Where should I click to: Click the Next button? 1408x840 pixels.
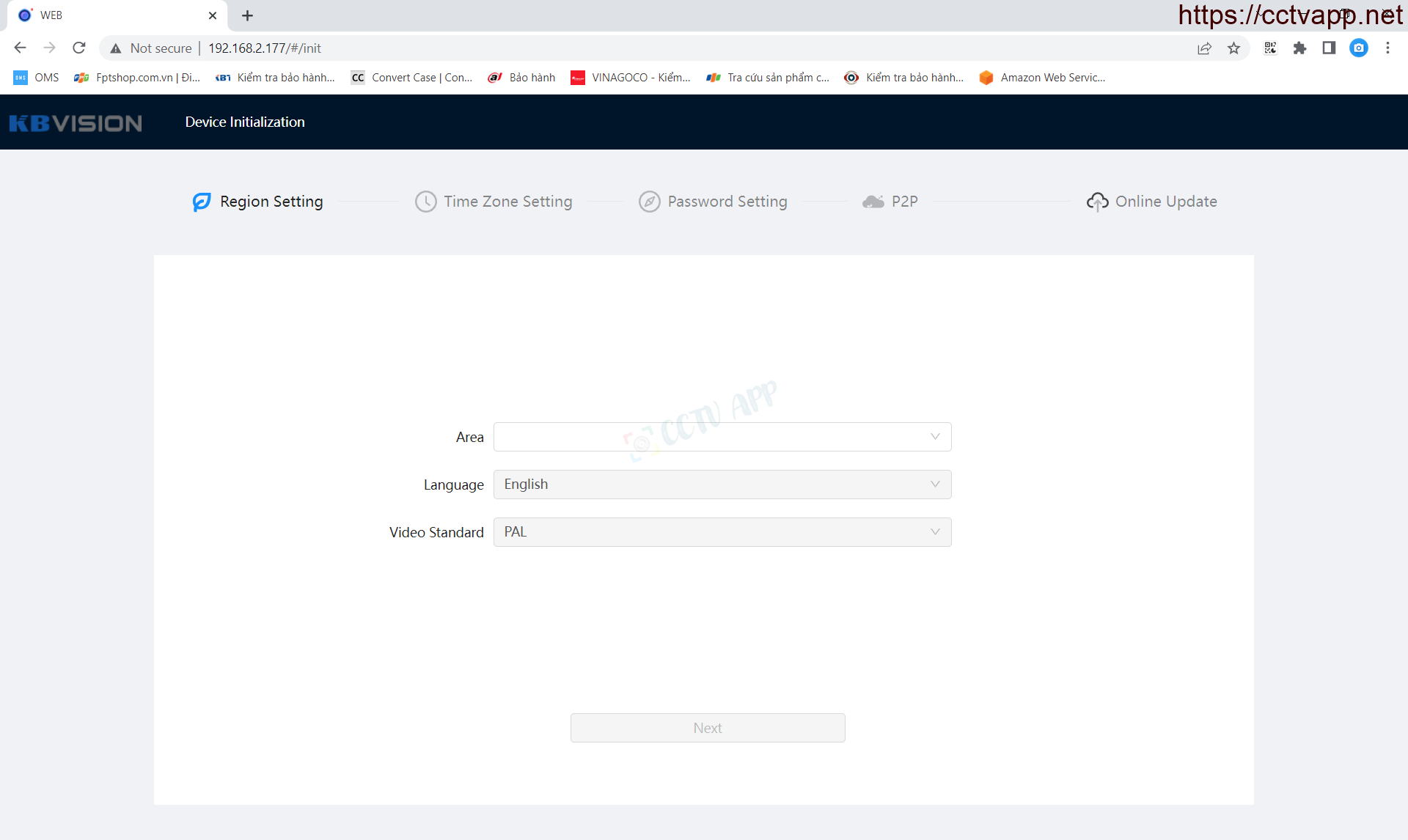click(x=707, y=728)
